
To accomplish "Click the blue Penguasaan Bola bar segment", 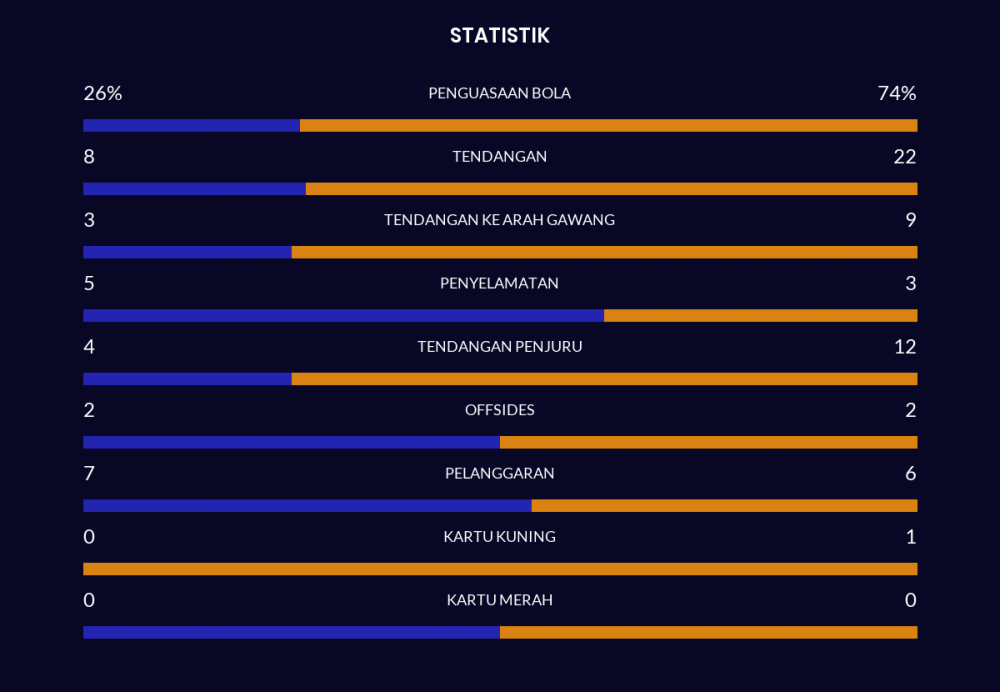I will coord(191,126).
